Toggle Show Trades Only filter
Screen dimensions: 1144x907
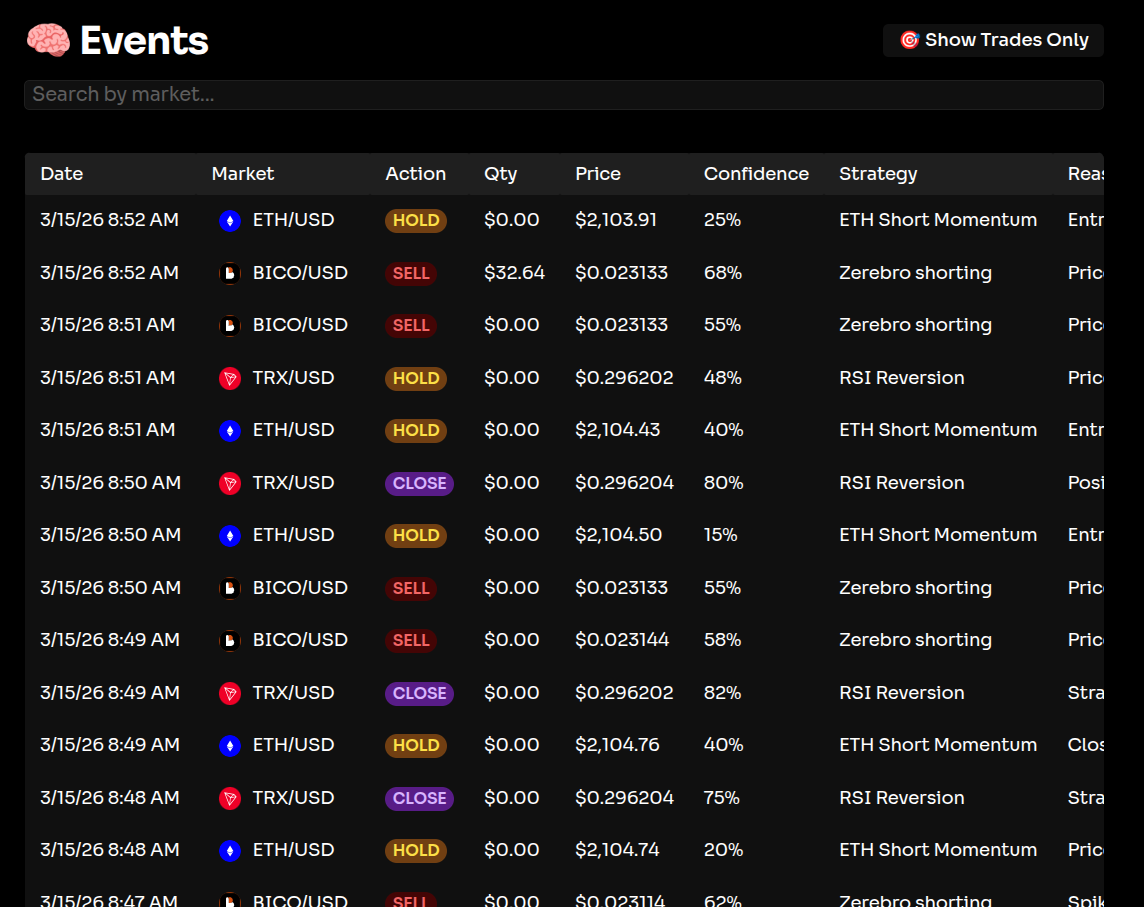[x=993, y=40]
